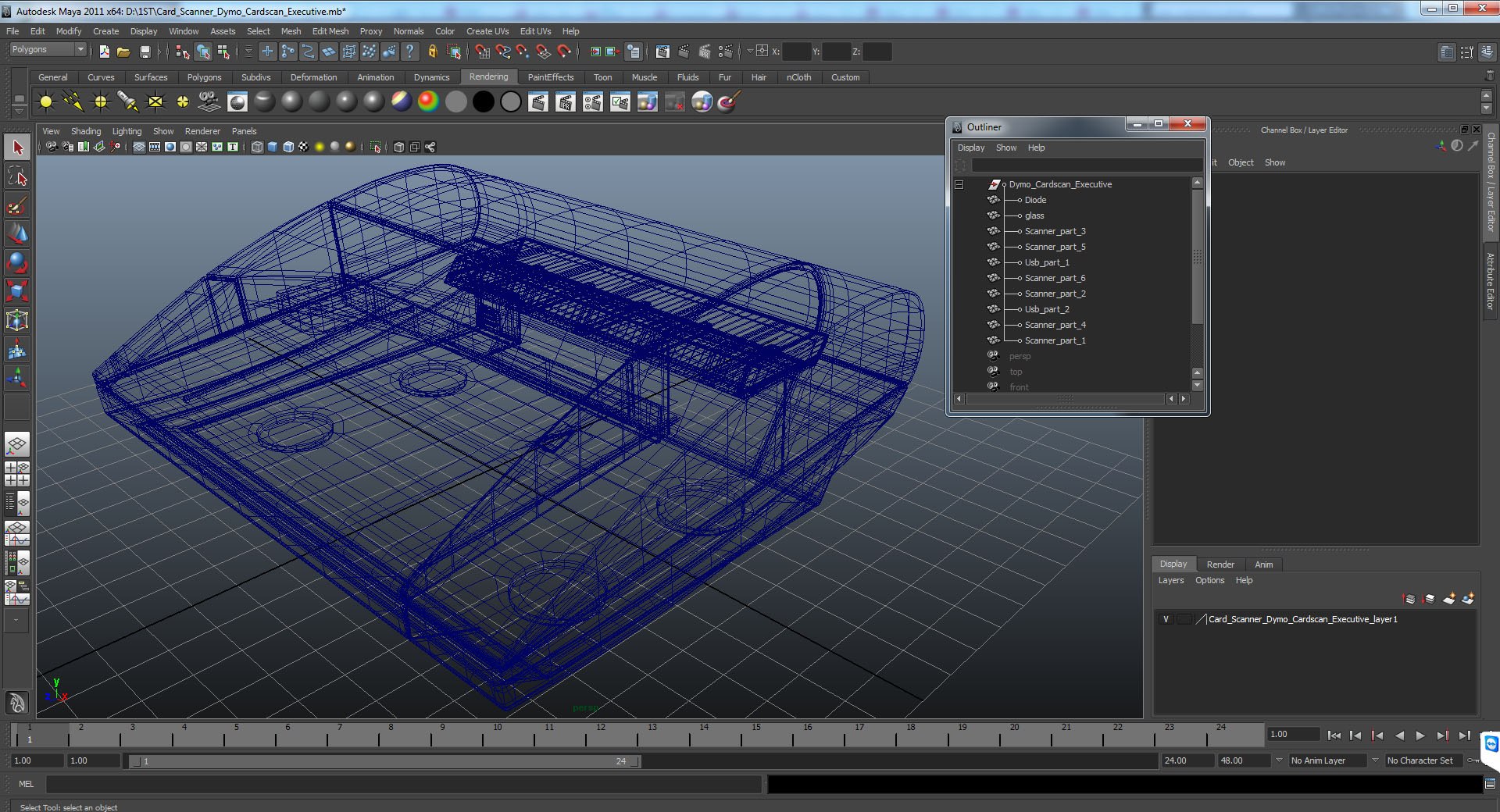
Task: Select the Move tool in left toolbox
Action: [17, 233]
